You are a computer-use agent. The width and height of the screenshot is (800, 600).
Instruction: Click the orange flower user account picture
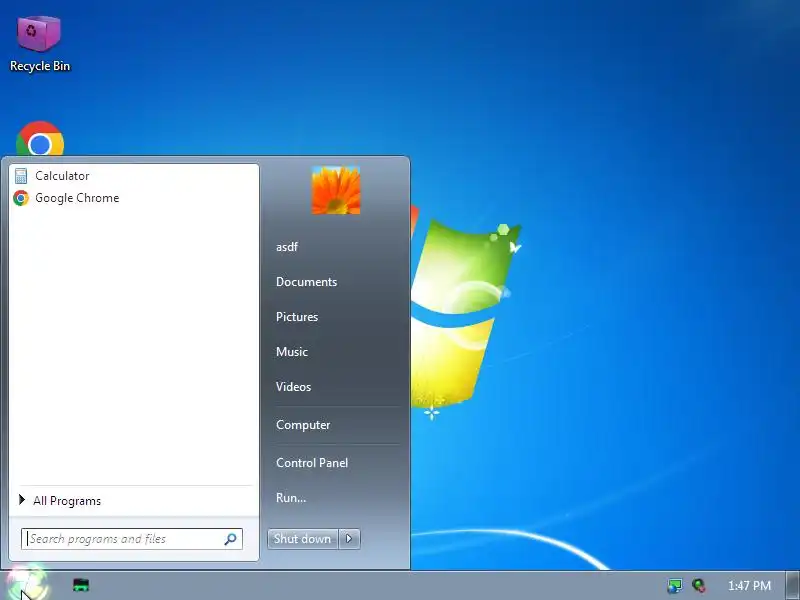(x=336, y=190)
